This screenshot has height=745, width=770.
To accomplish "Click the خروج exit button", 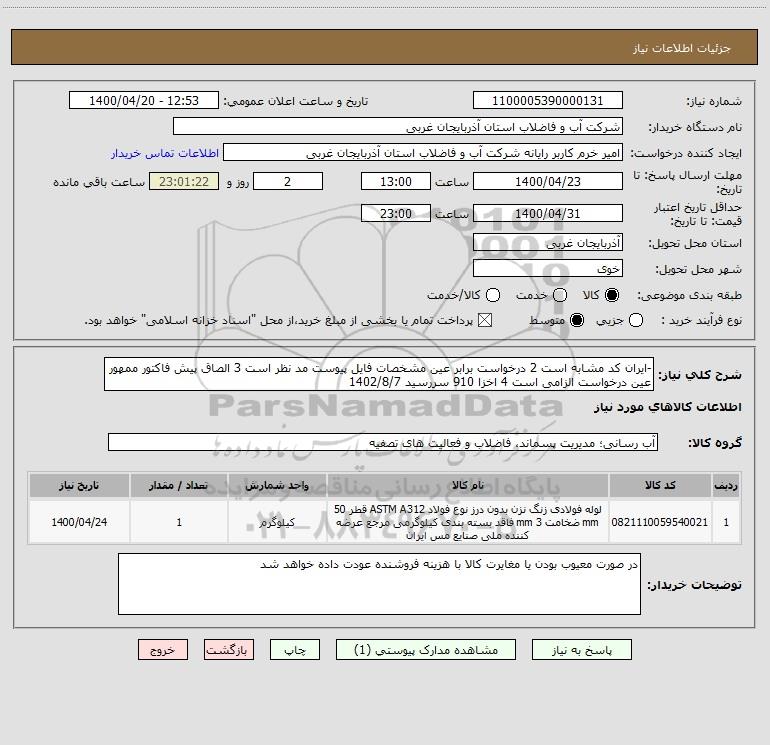I will (163, 650).
